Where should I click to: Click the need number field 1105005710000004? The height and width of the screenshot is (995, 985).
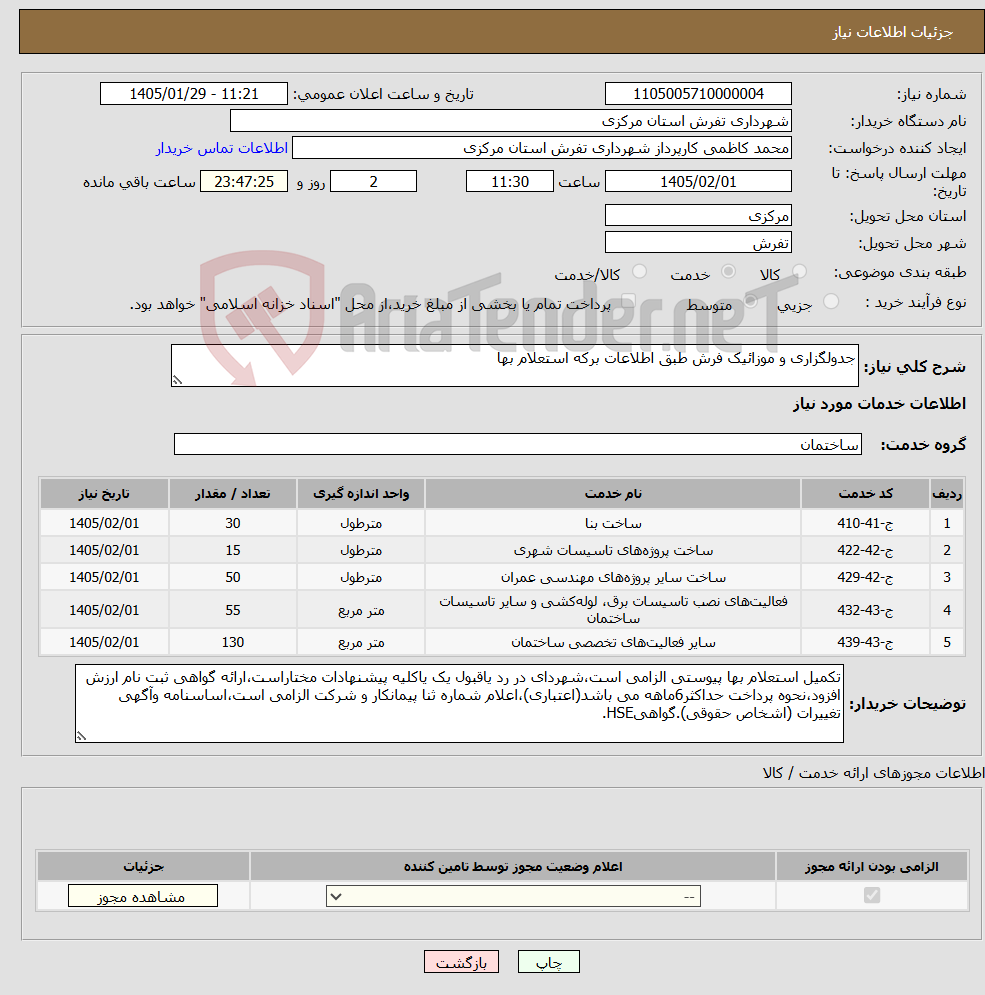tap(698, 94)
